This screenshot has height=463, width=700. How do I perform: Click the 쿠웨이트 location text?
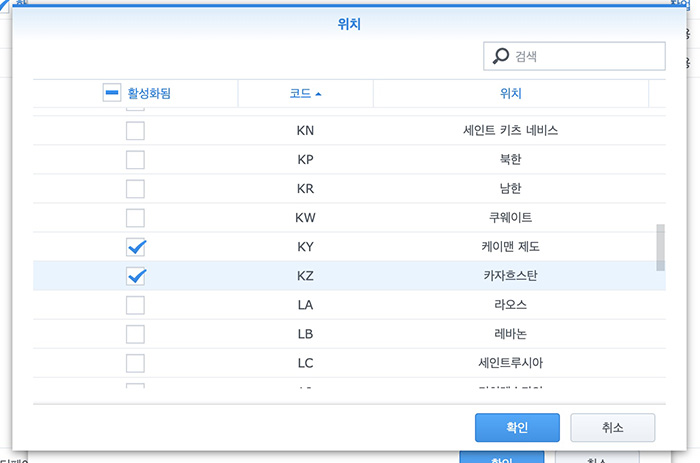coord(510,218)
